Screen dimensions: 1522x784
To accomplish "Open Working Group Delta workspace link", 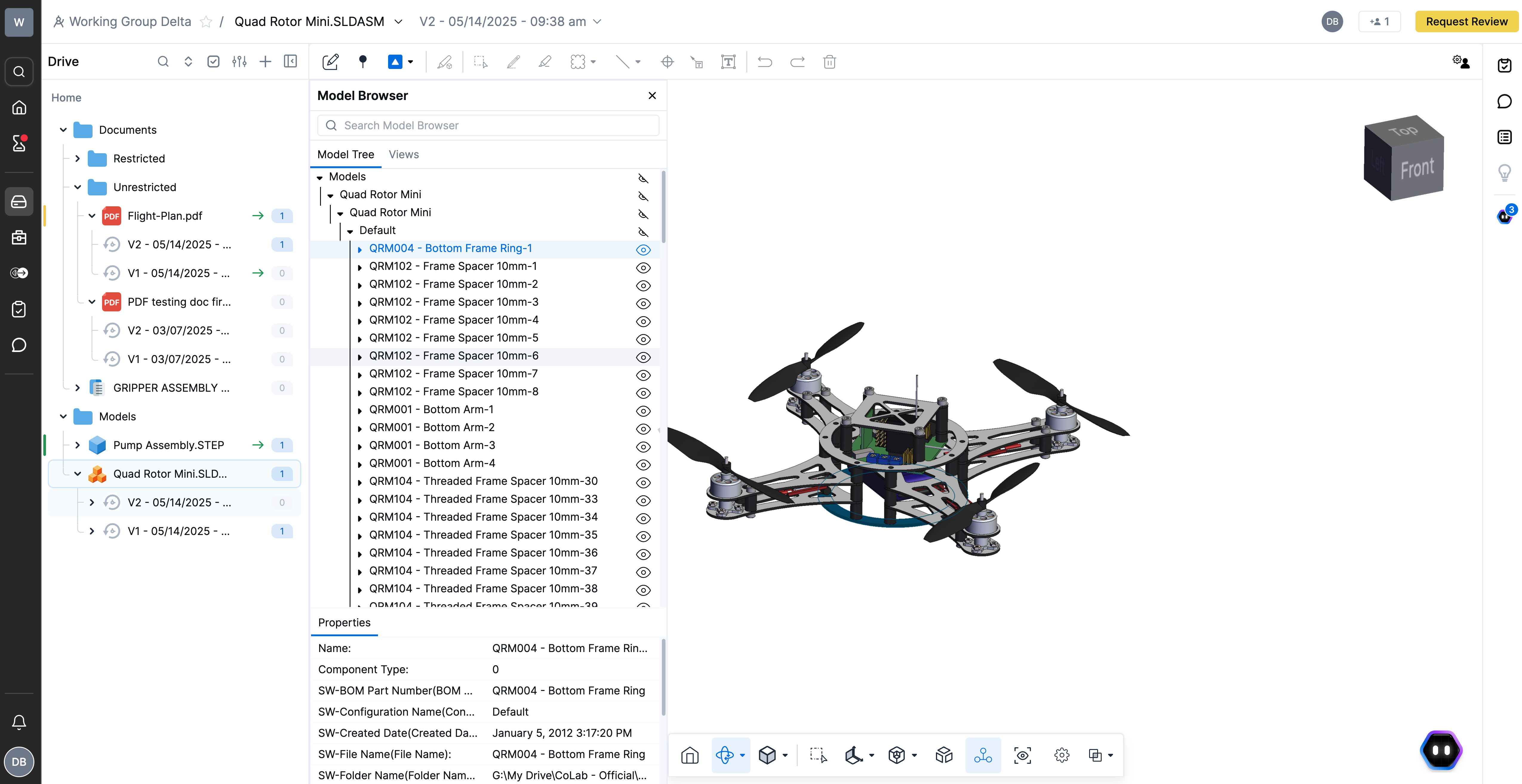I will click(x=130, y=21).
